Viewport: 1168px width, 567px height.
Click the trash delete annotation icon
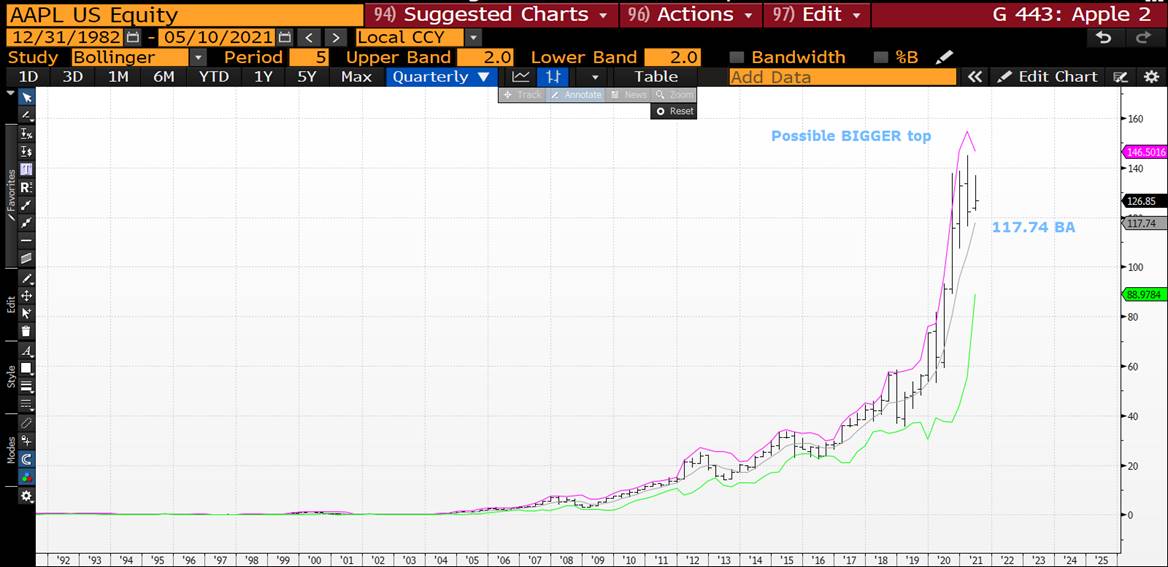tap(27, 332)
